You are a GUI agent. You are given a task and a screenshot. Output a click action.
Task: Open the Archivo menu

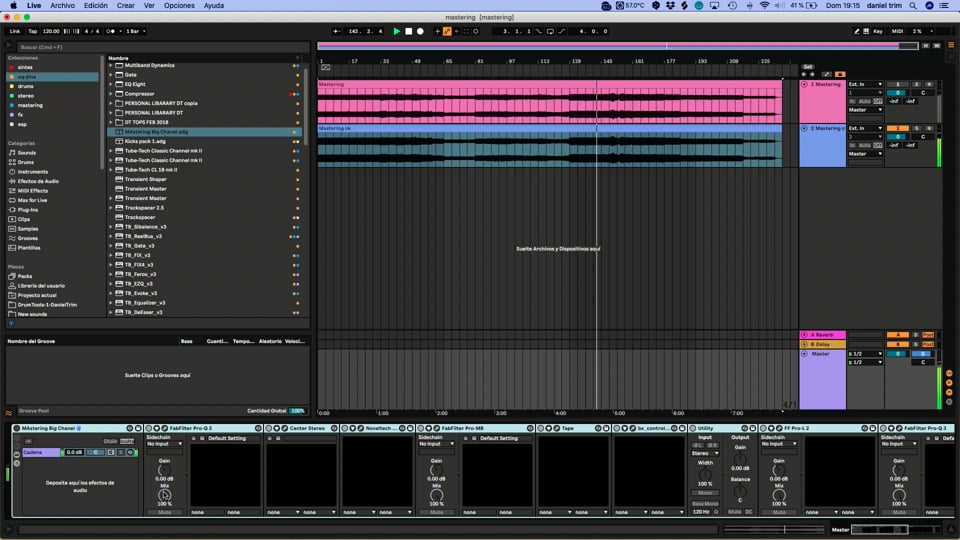(x=62, y=6)
